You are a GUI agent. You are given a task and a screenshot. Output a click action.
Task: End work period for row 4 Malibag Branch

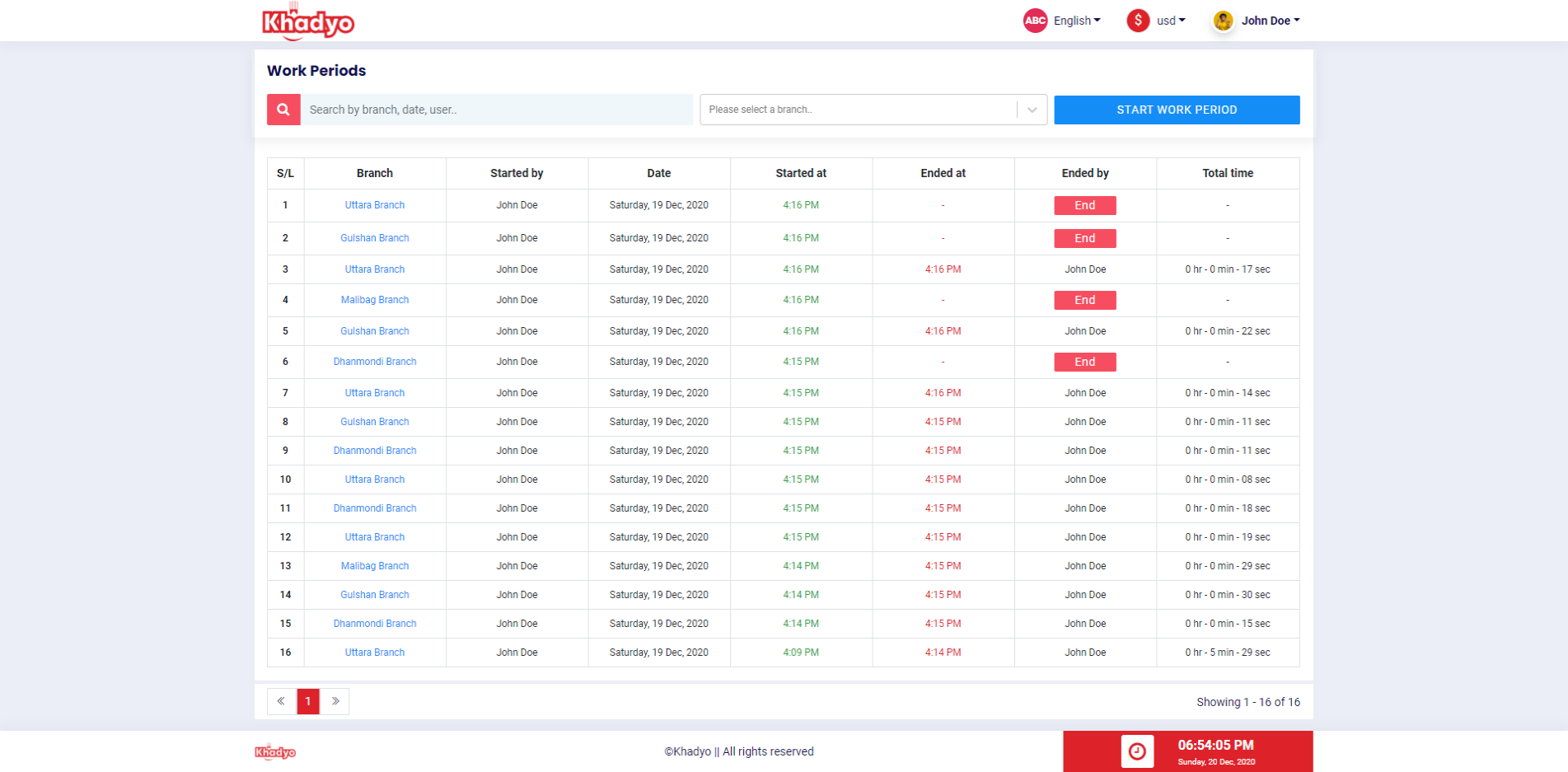coord(1085,300)
